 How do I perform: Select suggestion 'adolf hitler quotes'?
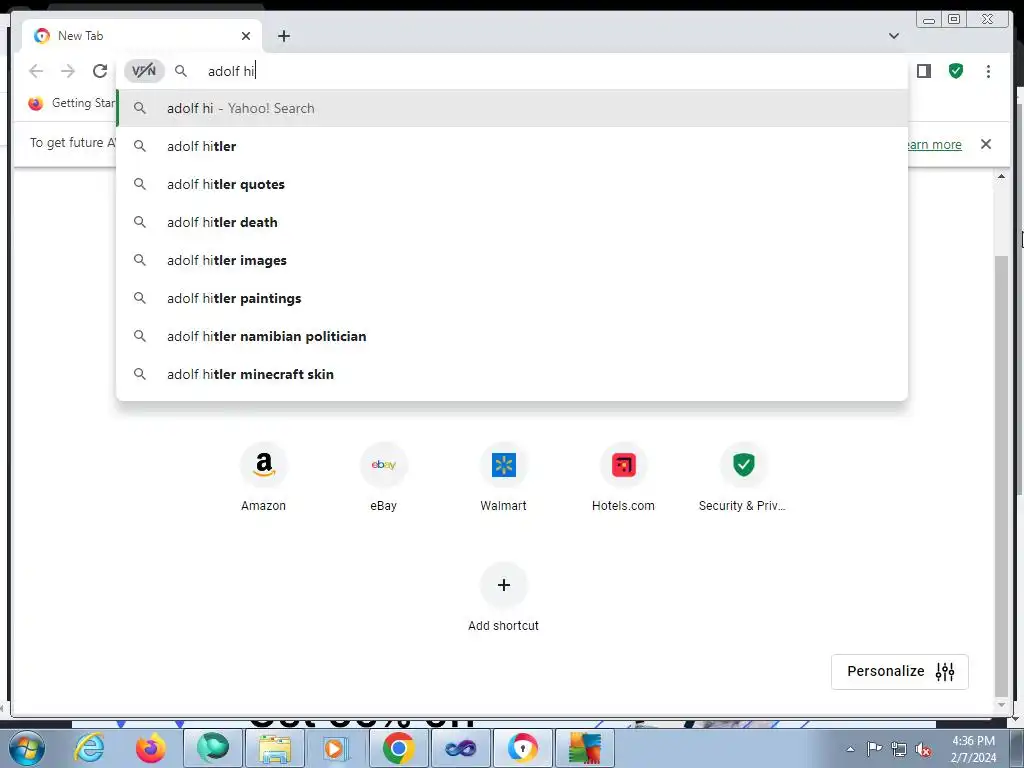(512, 184)
